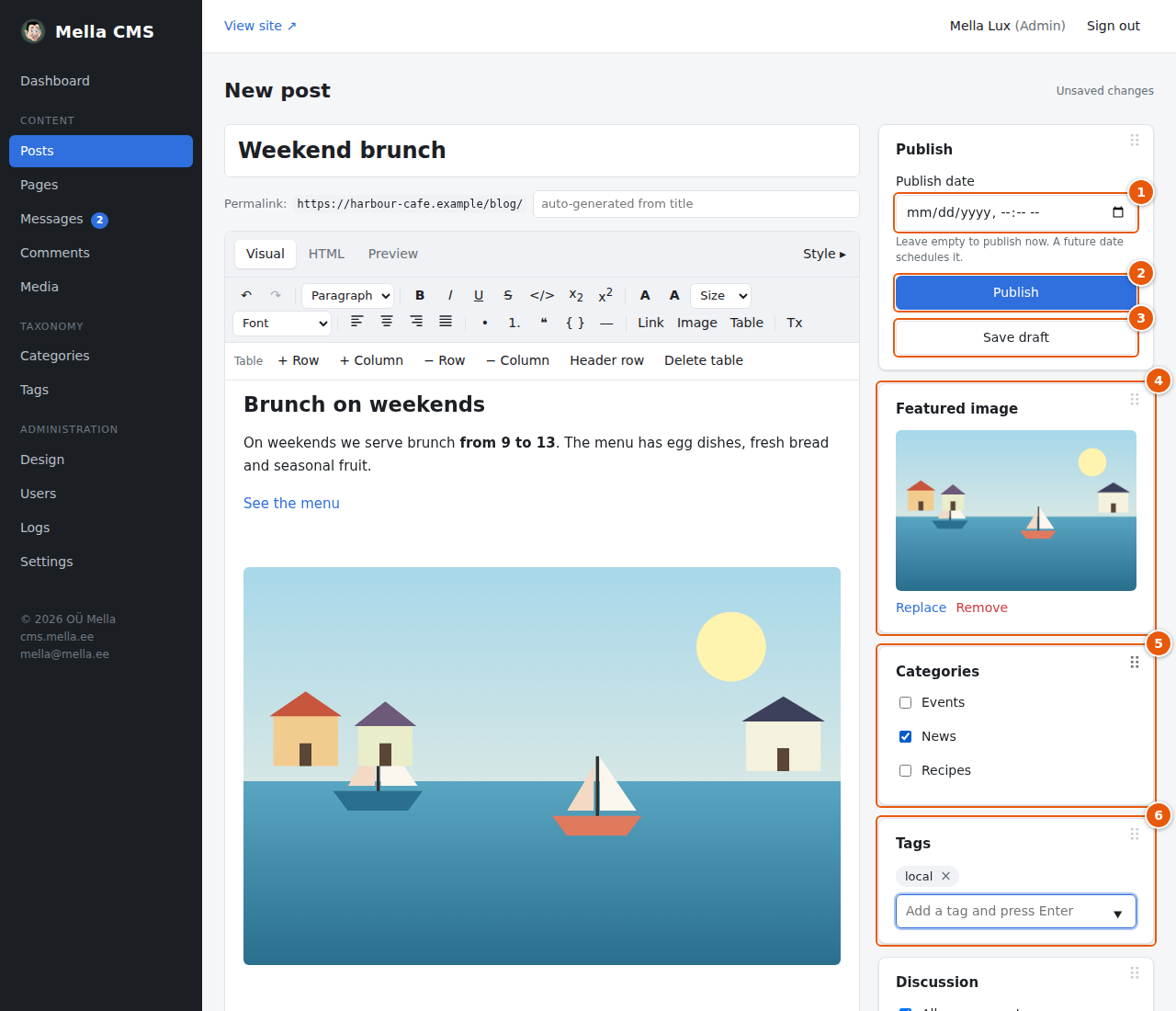
Task: Insert a horizontal rule
Action: pyautogui.click(x=606, y=323)
